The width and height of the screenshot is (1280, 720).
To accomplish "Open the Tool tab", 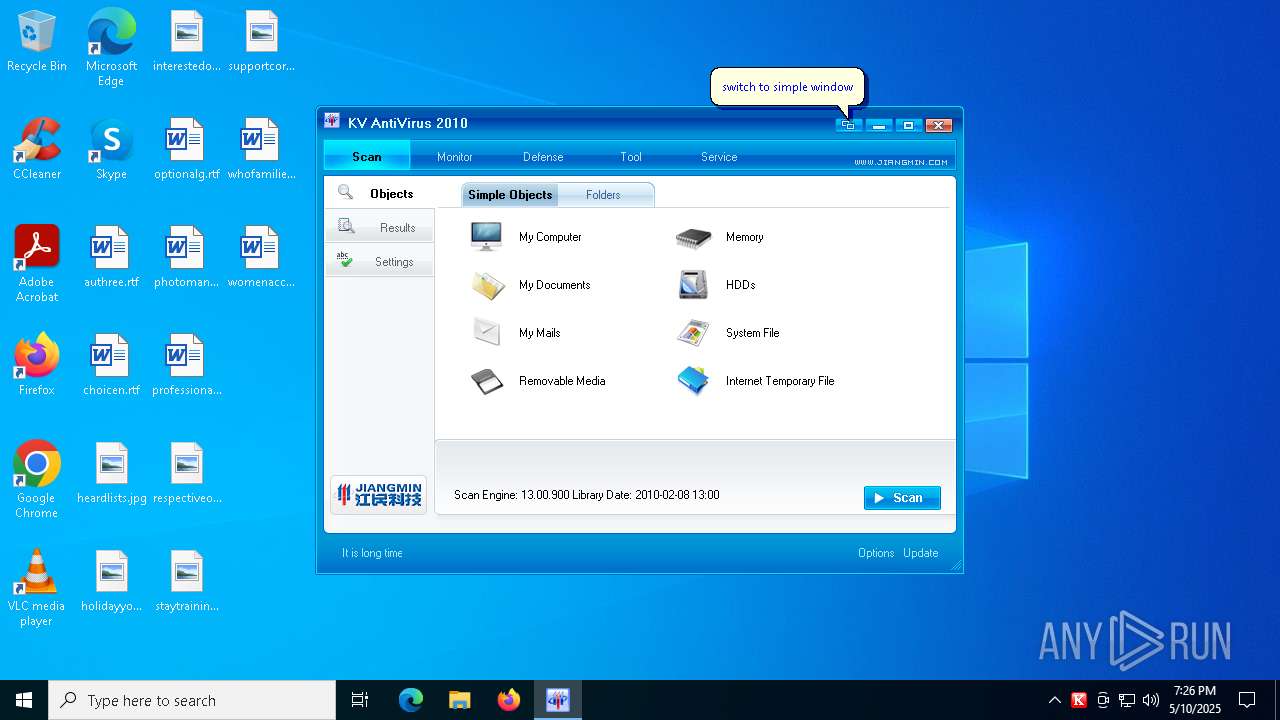I will click(630, 157).
